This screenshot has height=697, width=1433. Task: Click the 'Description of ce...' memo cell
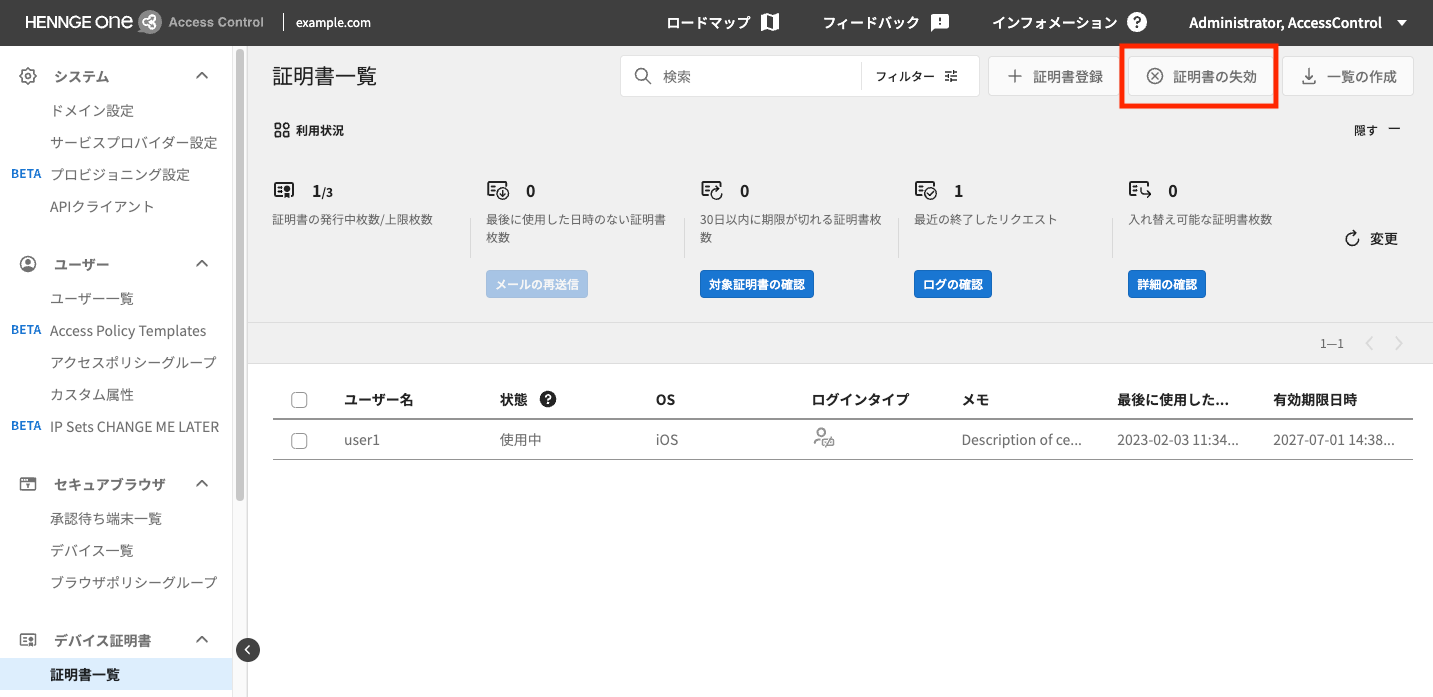click(1022, 440)
